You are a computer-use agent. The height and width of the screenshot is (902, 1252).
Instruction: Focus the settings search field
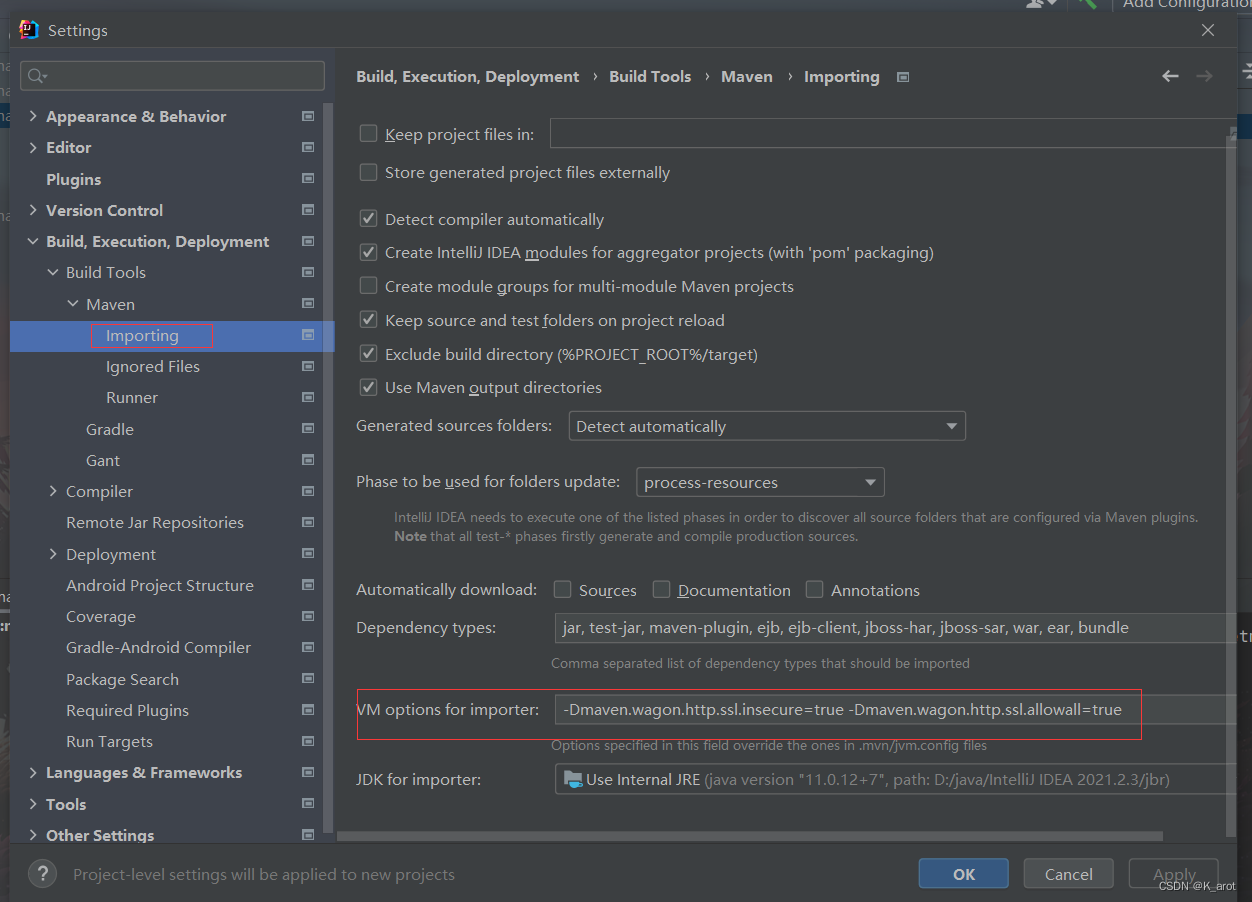pos(173,76)
